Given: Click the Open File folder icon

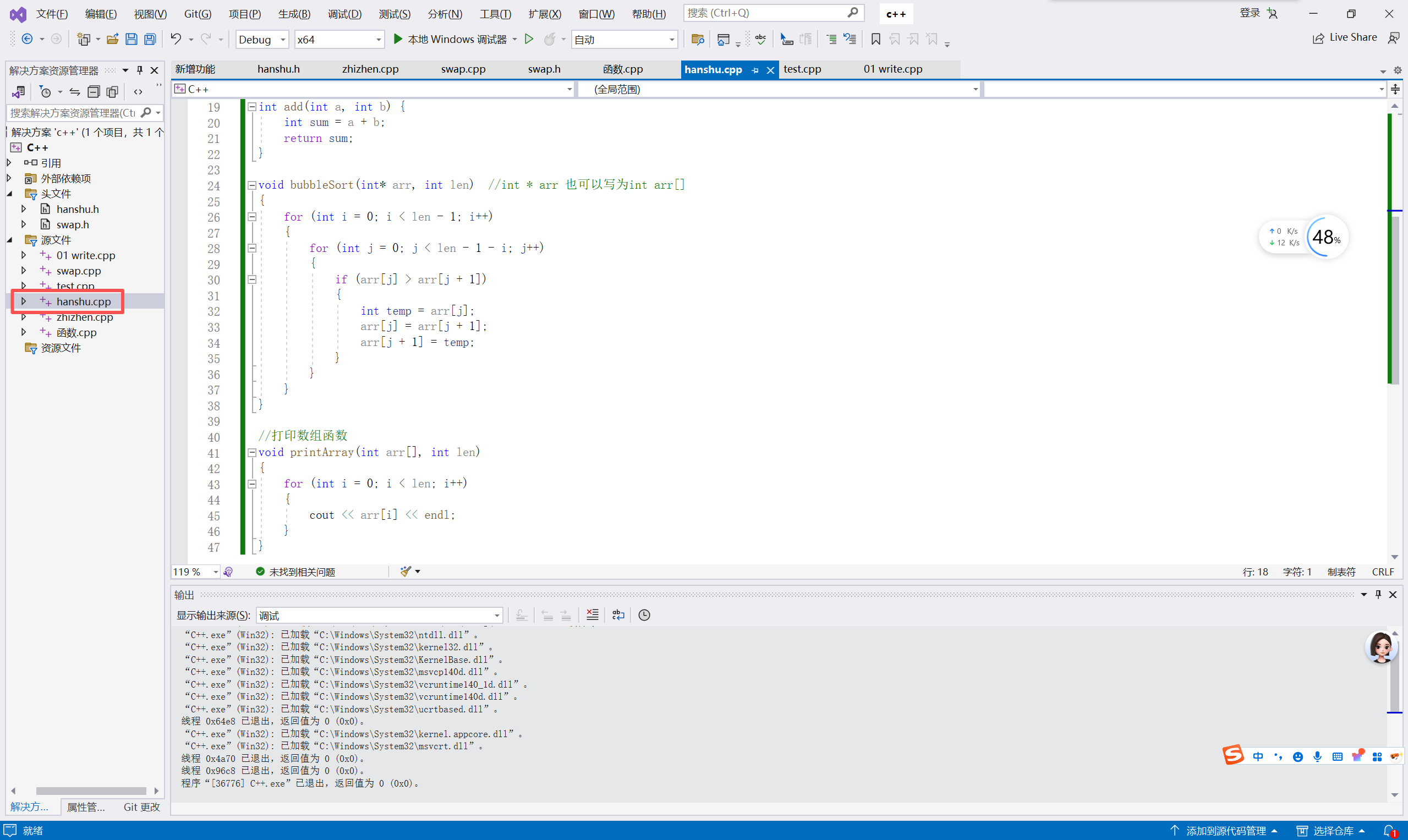Looking at the screenshot, I should pyautogui.click(x=113, y=39).
